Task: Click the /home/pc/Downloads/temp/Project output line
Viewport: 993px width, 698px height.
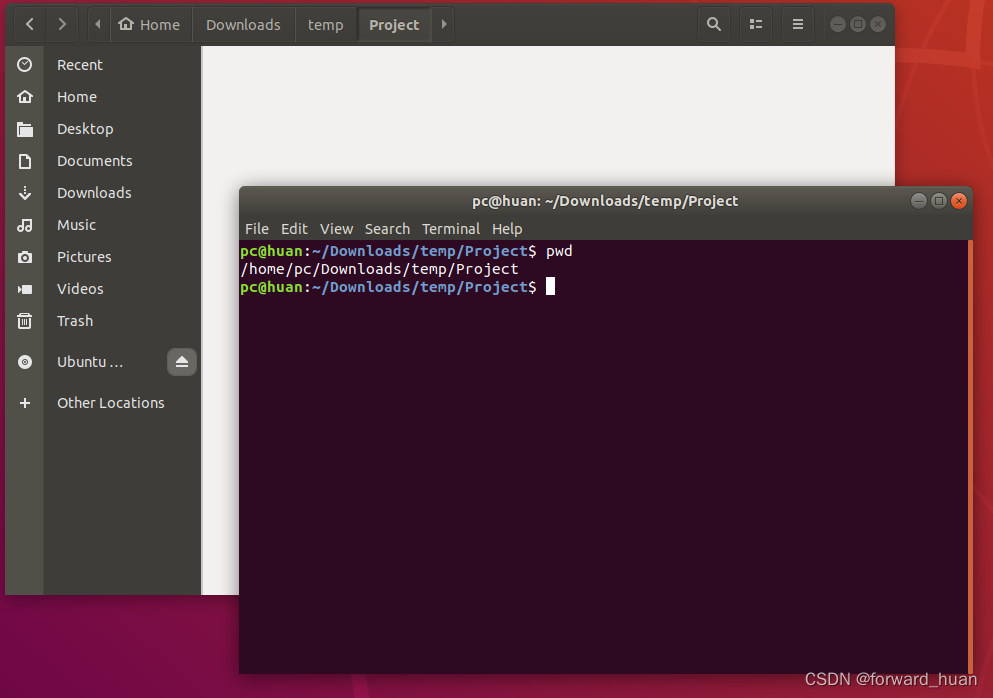Action: [379, 269]
